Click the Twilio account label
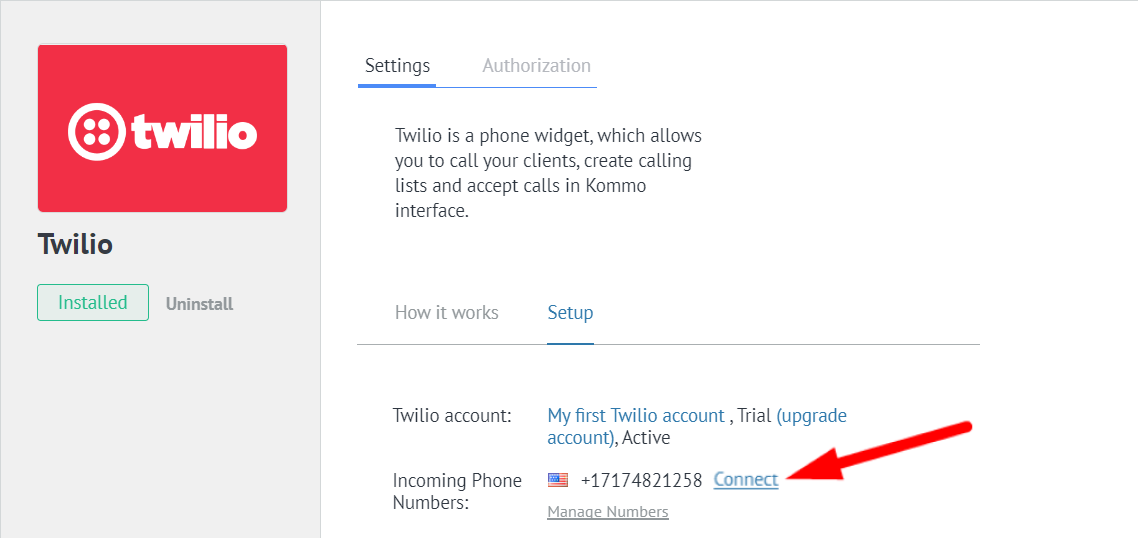The width and height of the screenshot is (1138, 538). click(452, 416)
